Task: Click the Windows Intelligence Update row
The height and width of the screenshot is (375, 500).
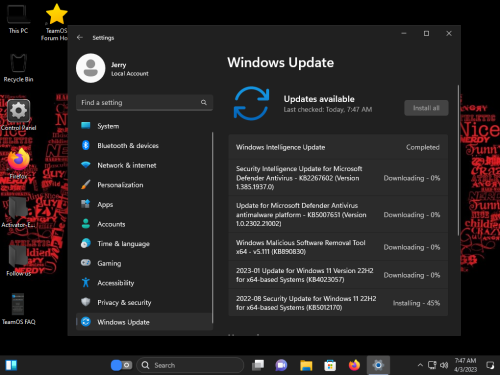Action: (x=338, y=147)
